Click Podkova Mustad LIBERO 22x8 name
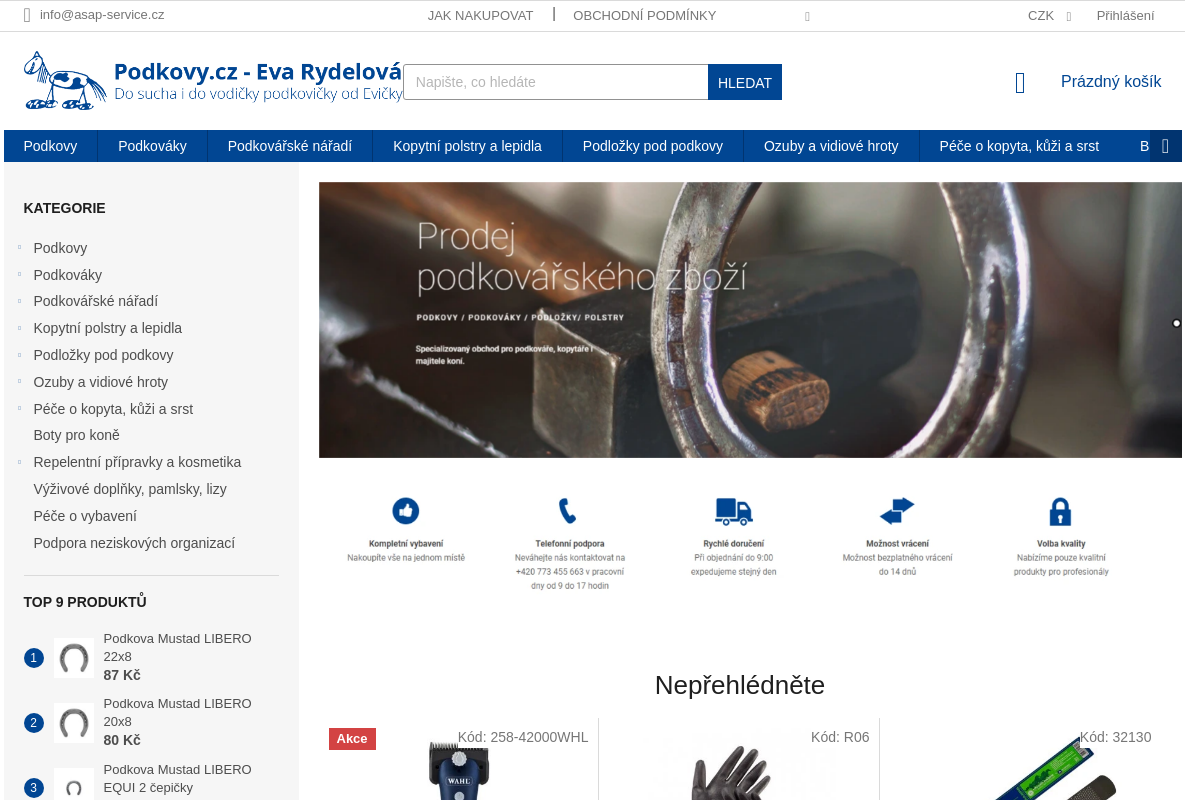 (177, 648)
